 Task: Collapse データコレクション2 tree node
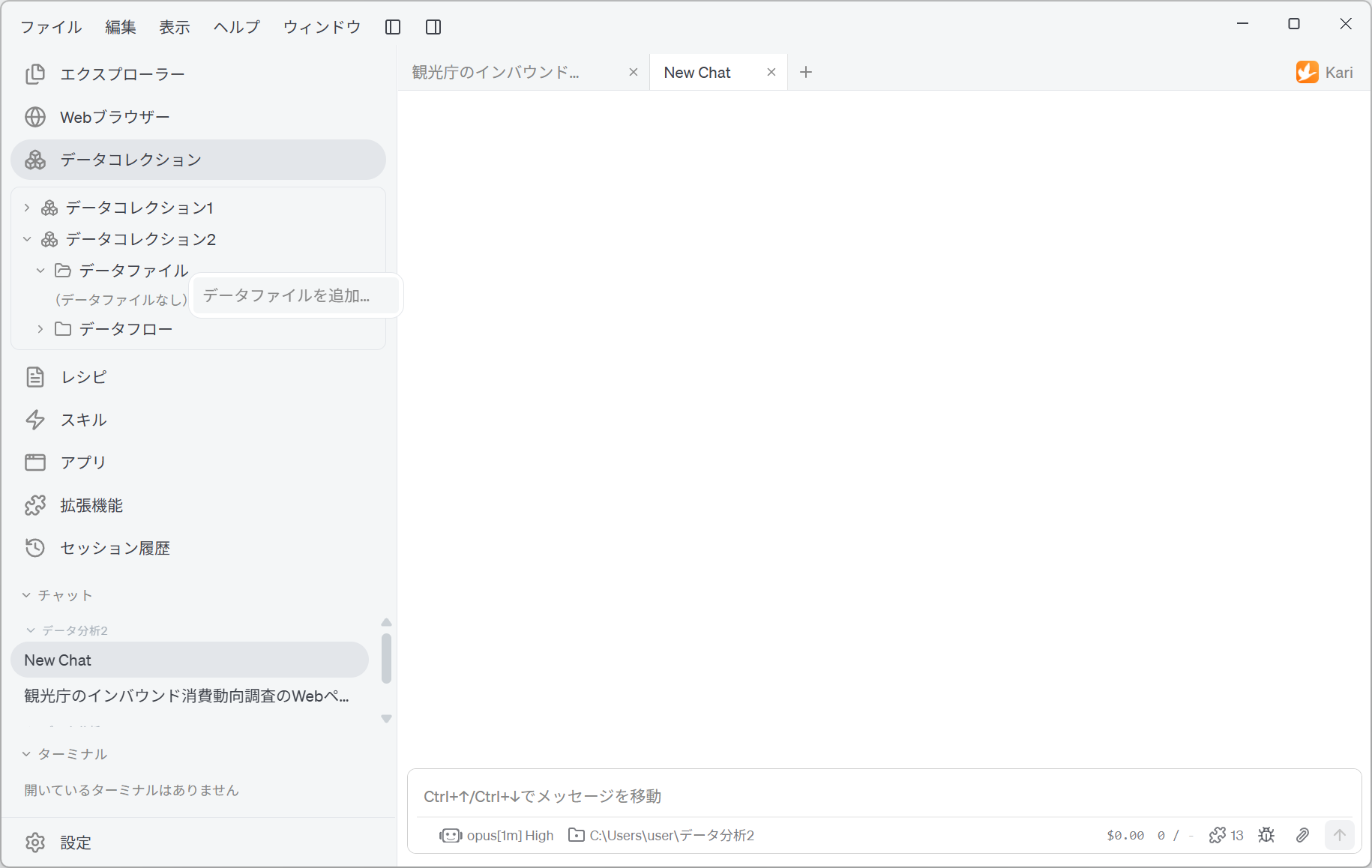(27, 239)
